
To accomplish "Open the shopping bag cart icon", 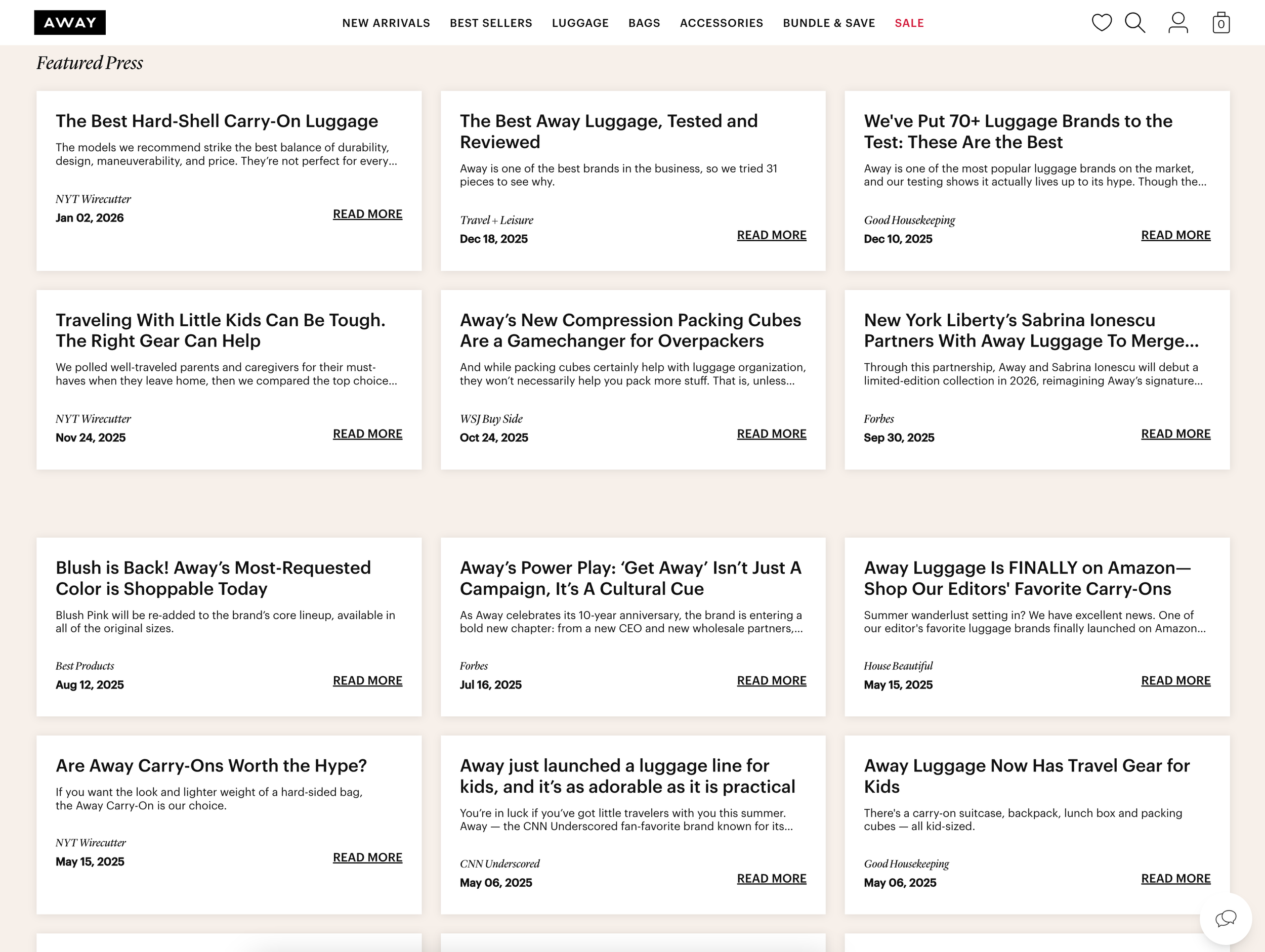I will 1220,23.
